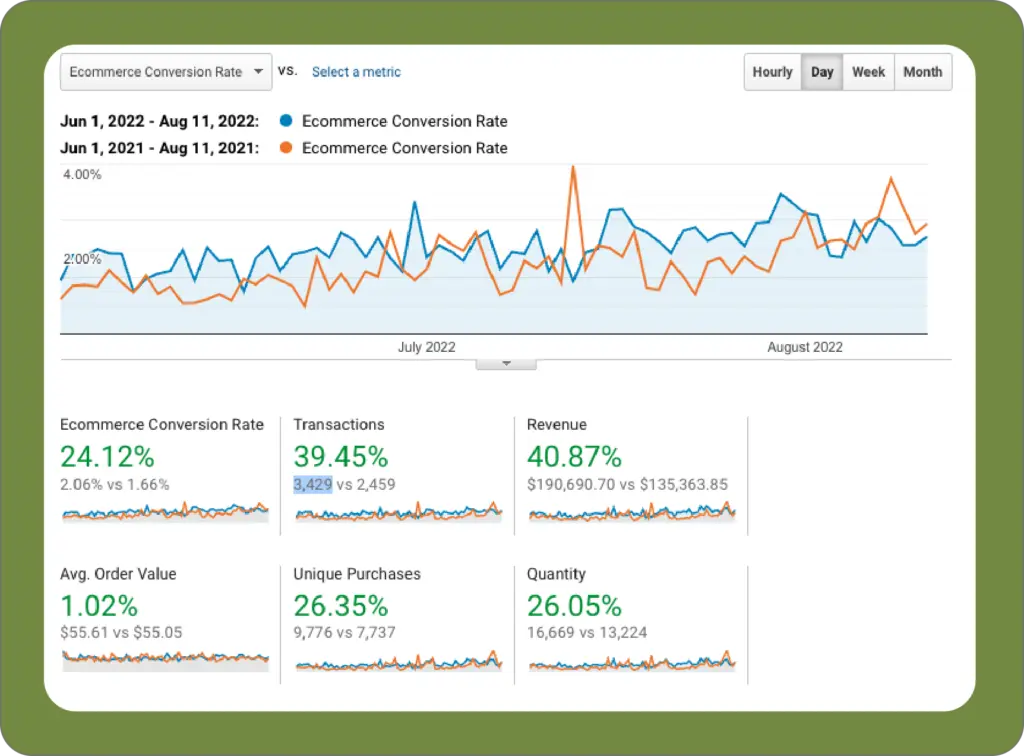
Task: Change the chart interval to Month
Action: point(922,72)
